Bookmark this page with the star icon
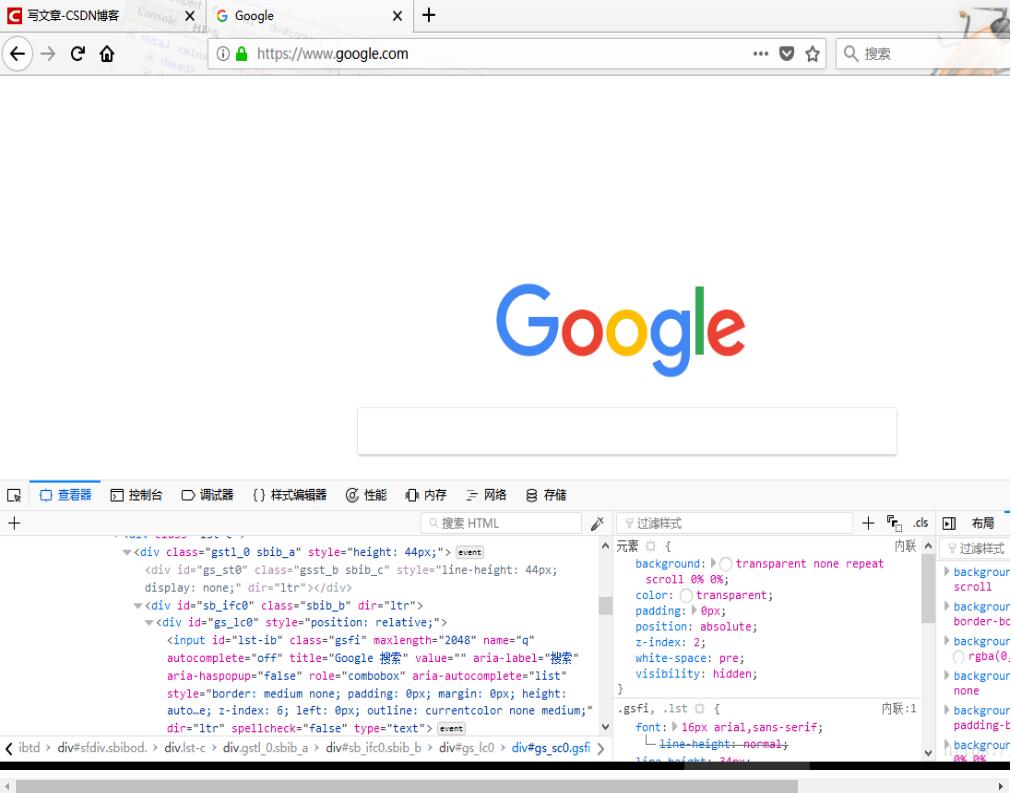Viewport: 1013px width, 793px height. tap(812, 54)
